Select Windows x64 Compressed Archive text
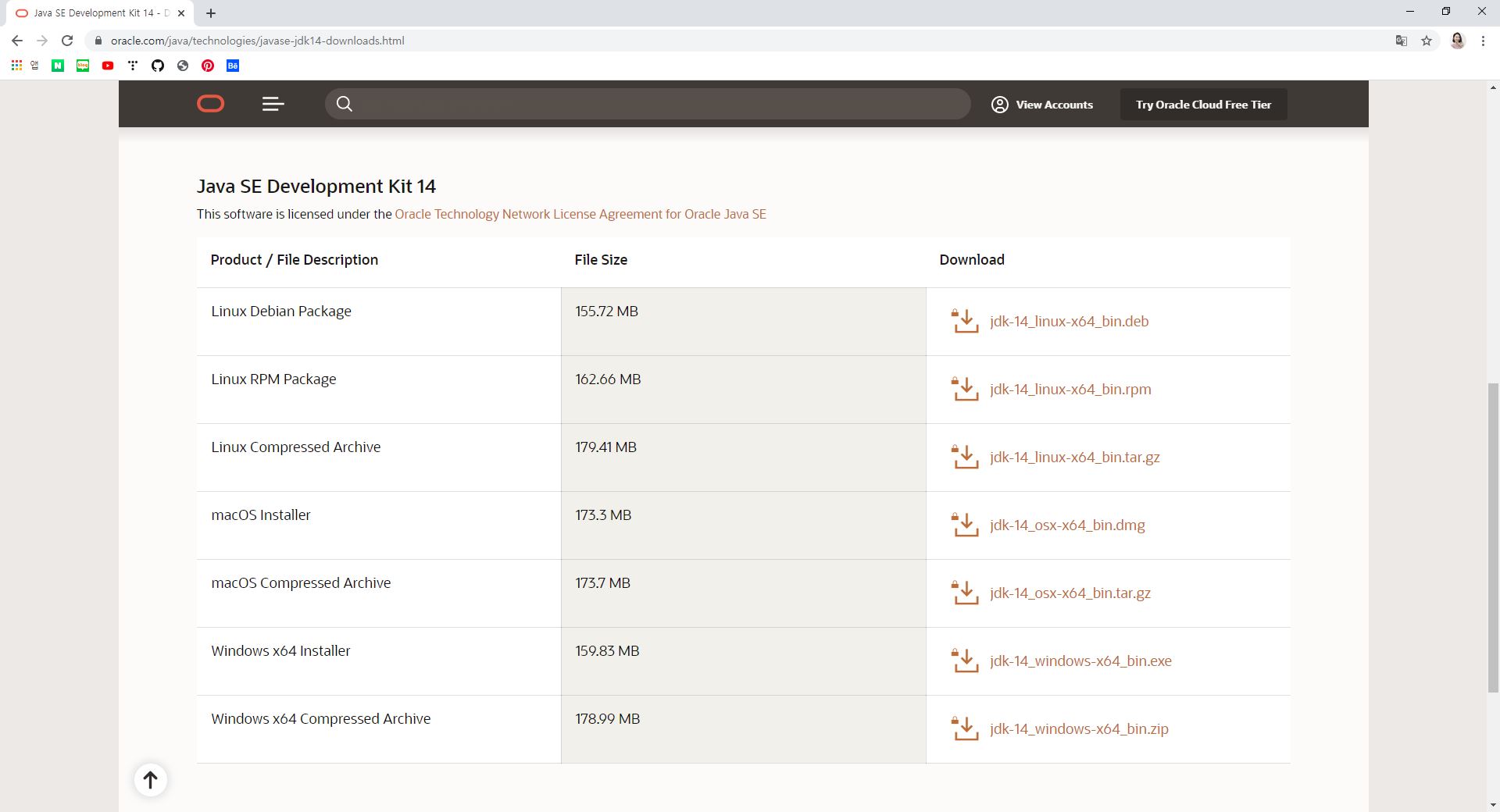Image resolution: width=1500 pixels, height=812 pixels. (x=321, y=718)
